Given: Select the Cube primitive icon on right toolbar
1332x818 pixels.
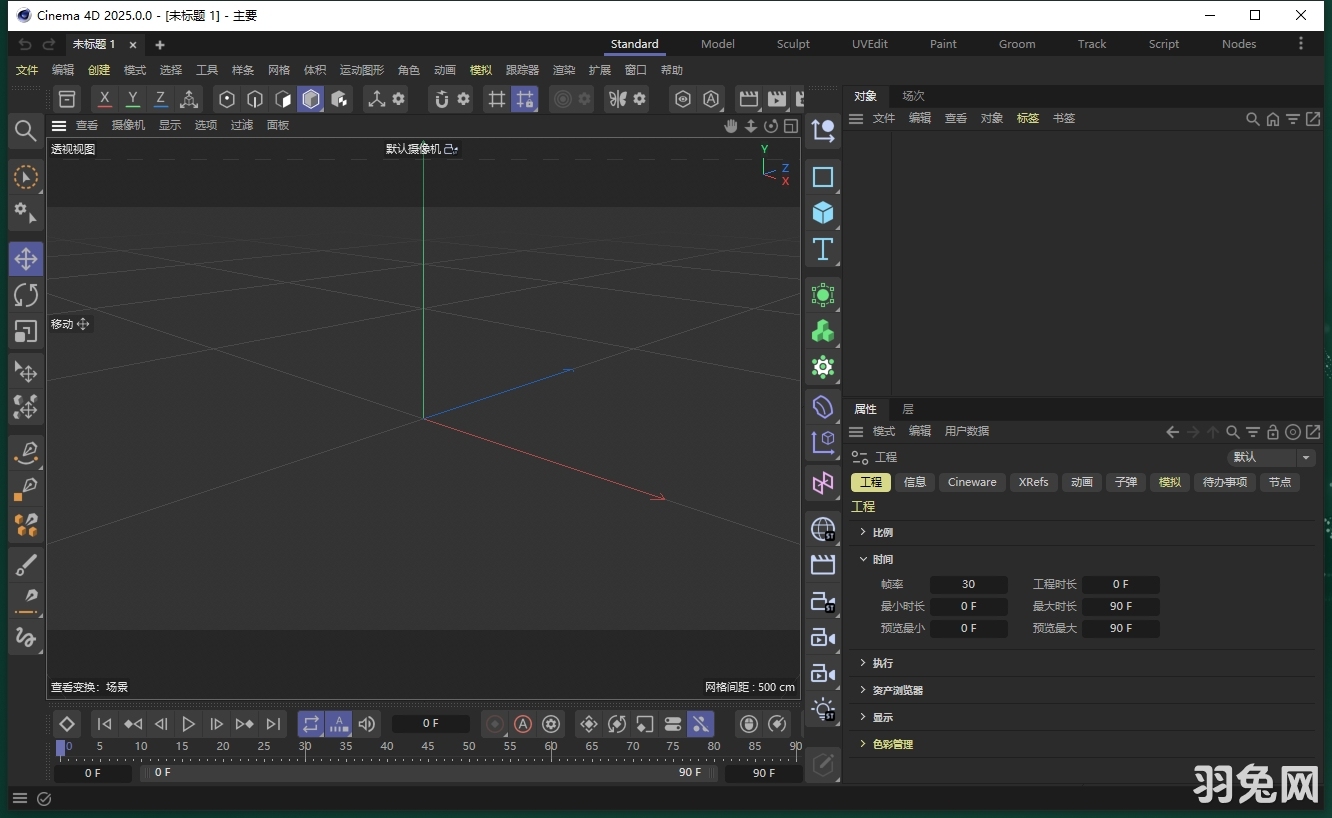Looking at the screenshot, I should pyautogui.click(x=822, y=212).
